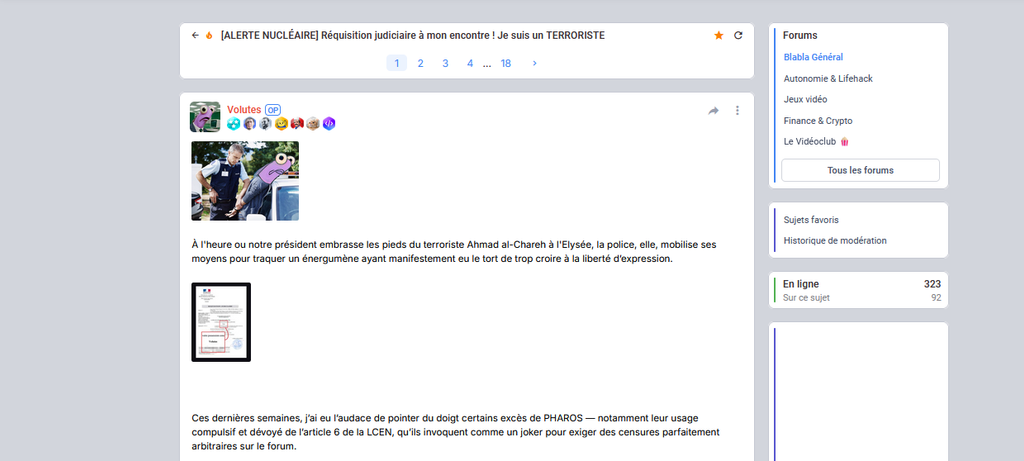This screenshot has width=1024, height=461.
Task: Click the grey bearded-man badge under Volutes
Action: coord(265,123)
